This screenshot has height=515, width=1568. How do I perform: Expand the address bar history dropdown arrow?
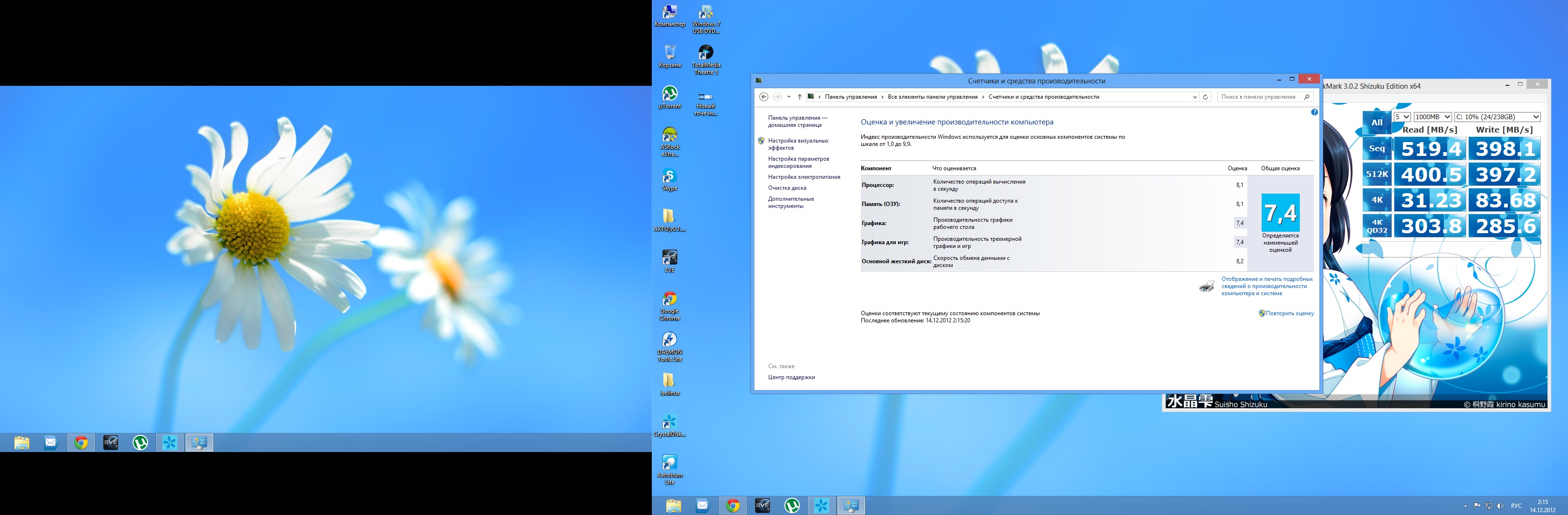click(x=1194, y=97)
